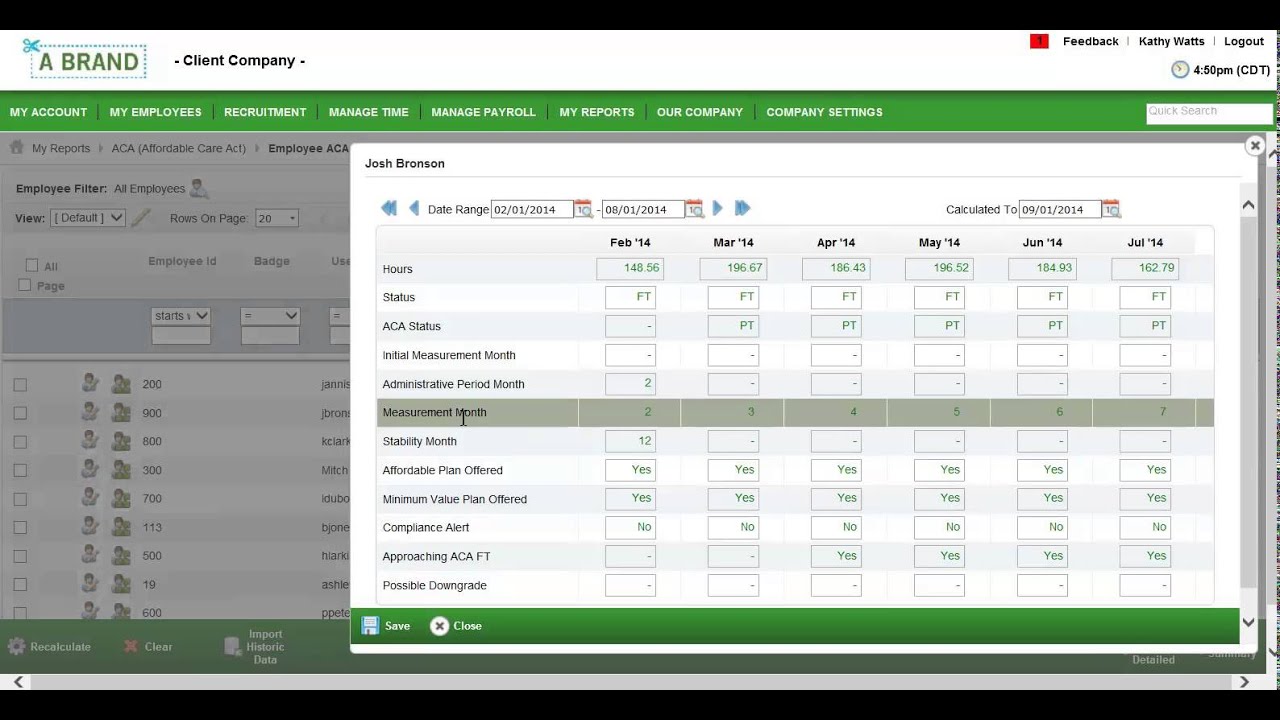Jump to first date range arrow

coord(389,208)
